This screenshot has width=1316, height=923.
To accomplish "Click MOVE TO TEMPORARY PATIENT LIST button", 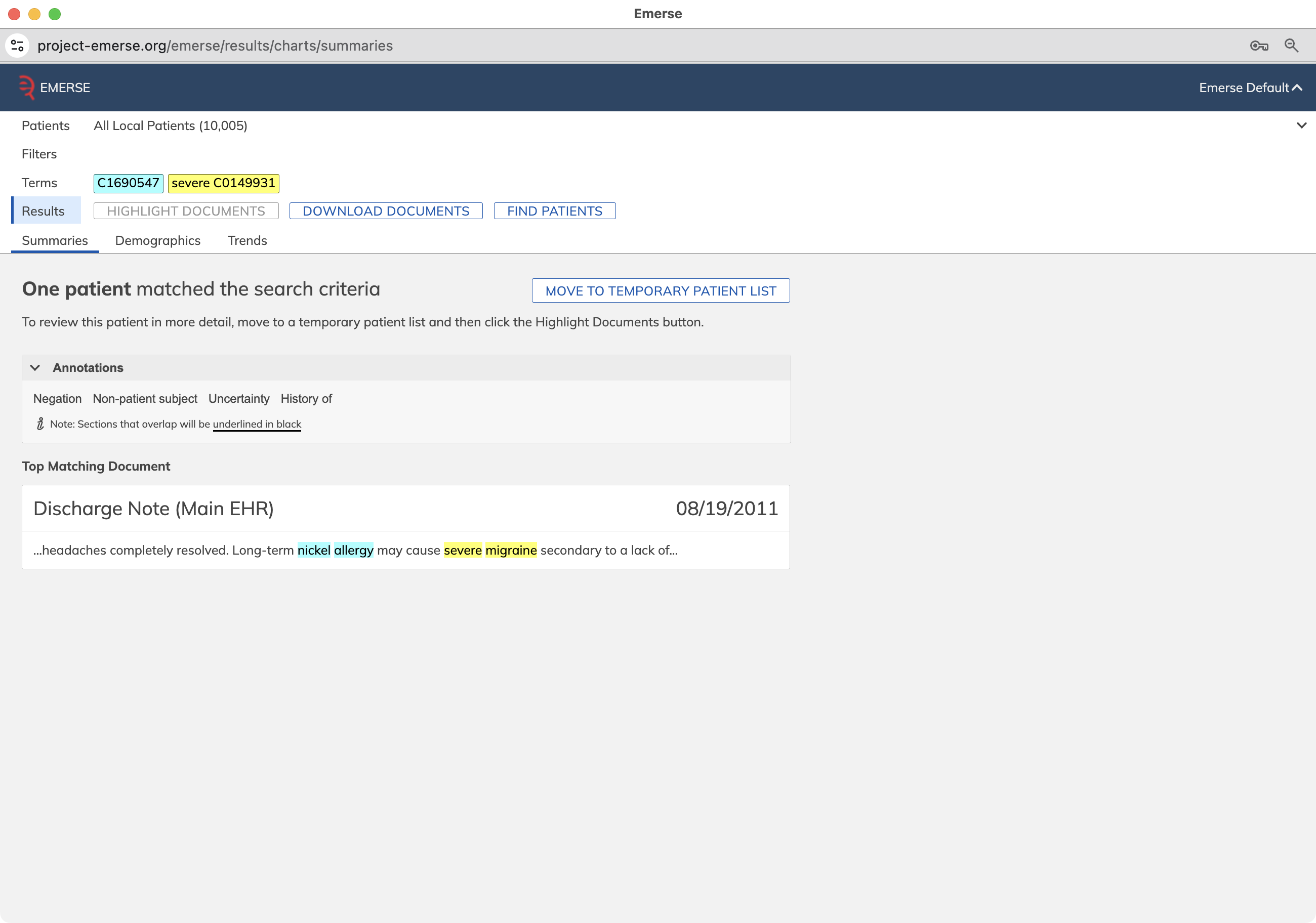I will [x=661, y=291].
